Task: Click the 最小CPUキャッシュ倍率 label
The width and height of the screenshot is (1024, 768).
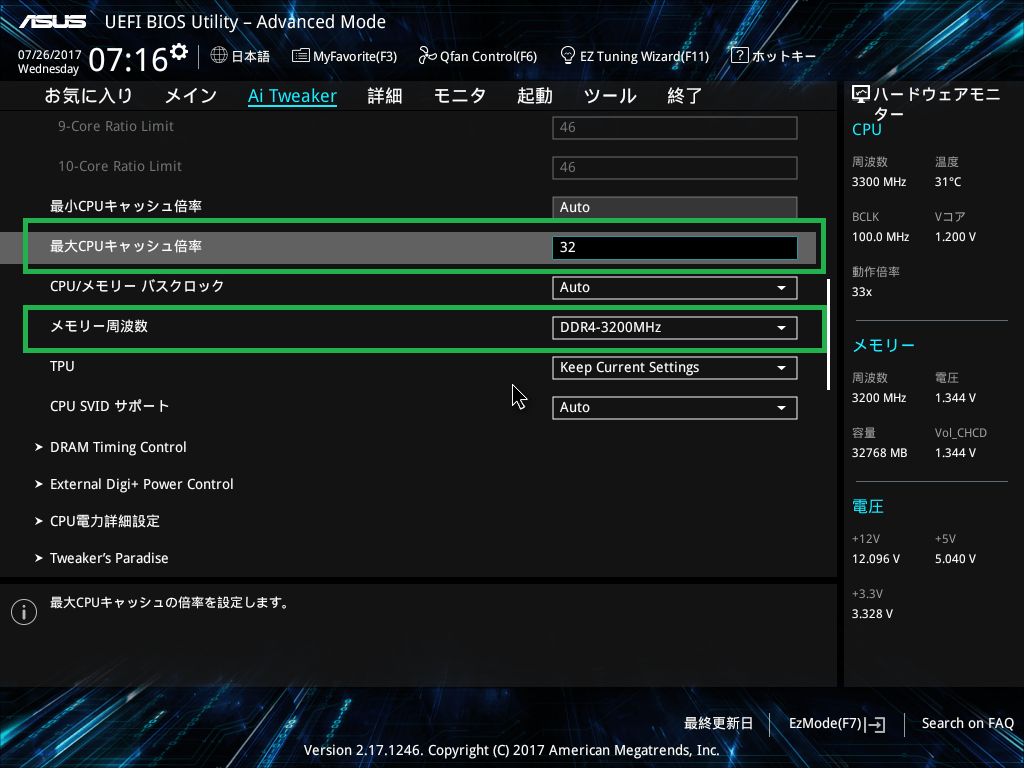Action: pos(126,206)
